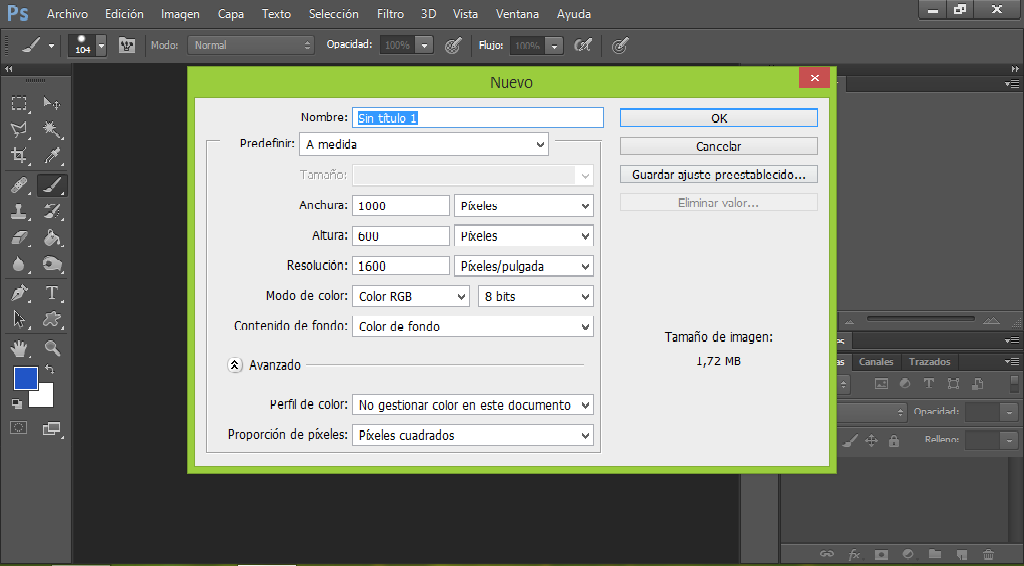Select the Eraser tool
This screenshot has width=1024, height=566.
(19, 238)
